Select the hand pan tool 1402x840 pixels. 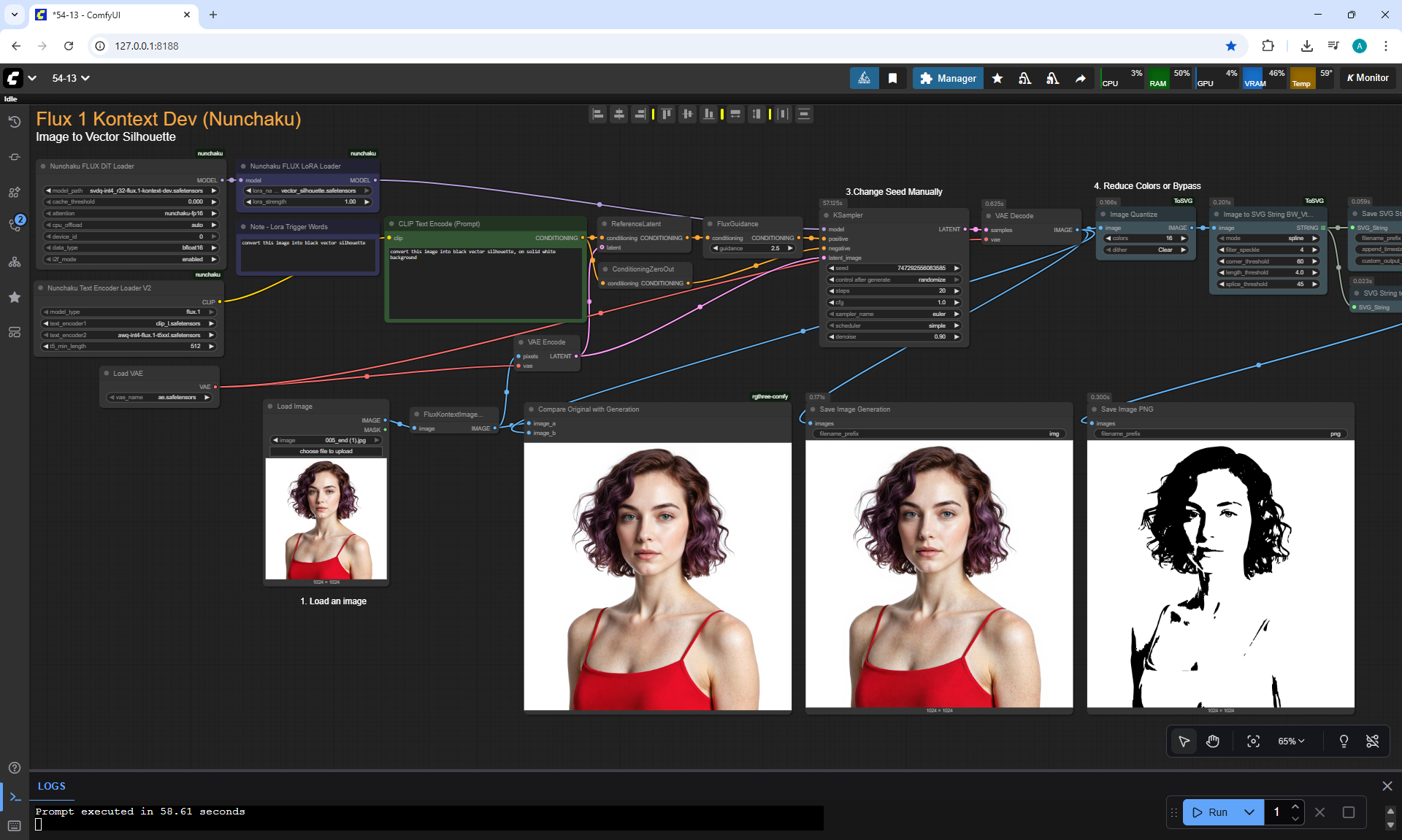(x=1213, y=741)
